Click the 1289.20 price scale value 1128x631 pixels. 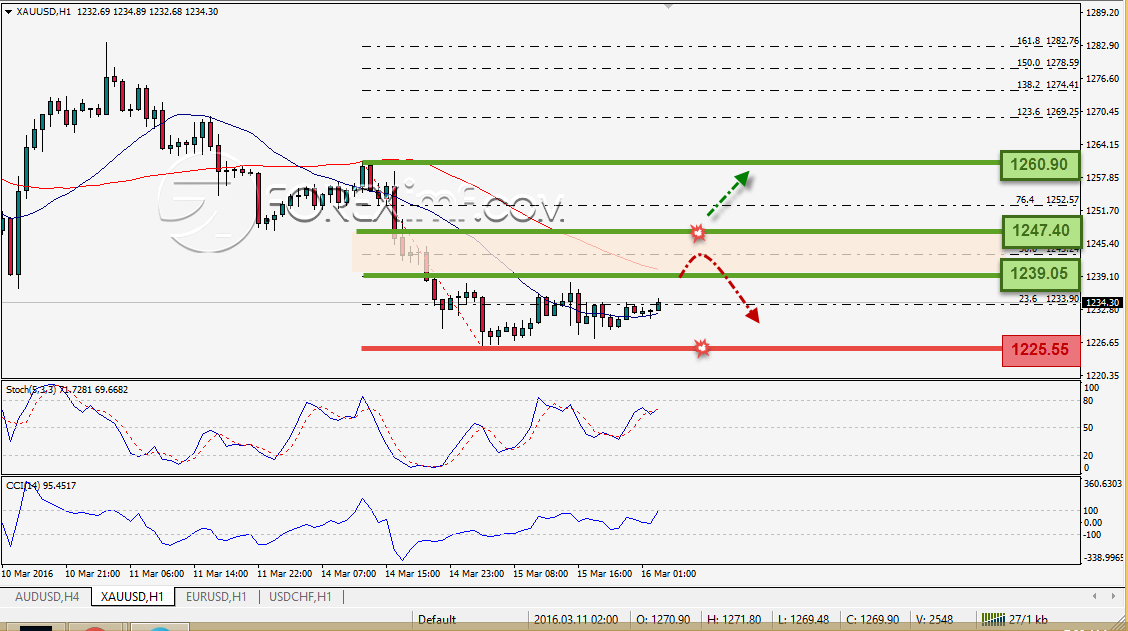click(1102, 12)
